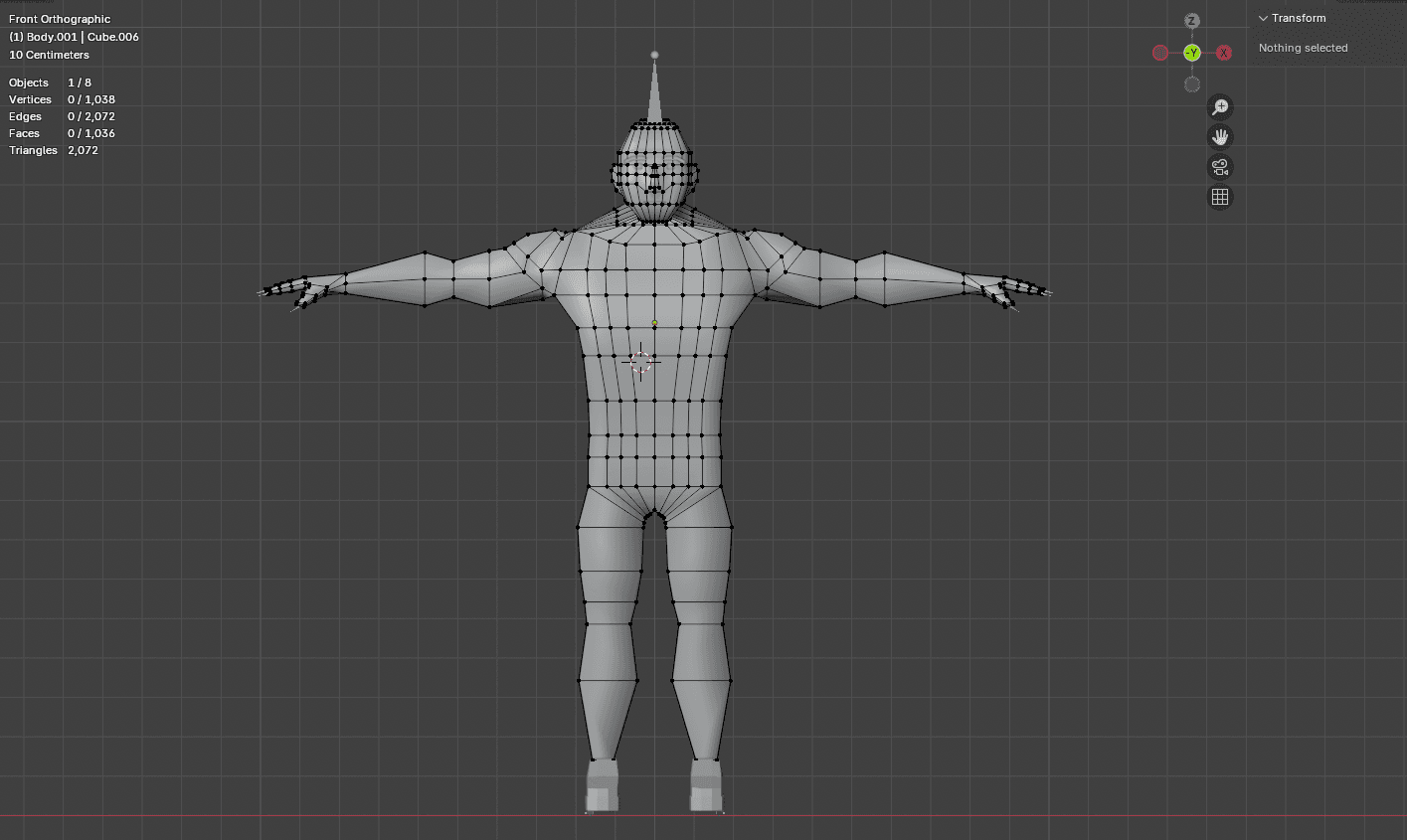
Task: Click the Edges '0 / 2,072' statistic
Action: [91, 116]
